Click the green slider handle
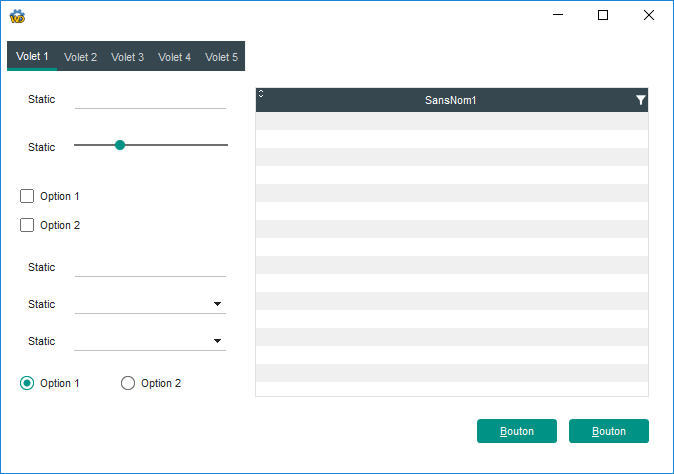The width and height of the screenshot is (674, 474). click(120, 145)
